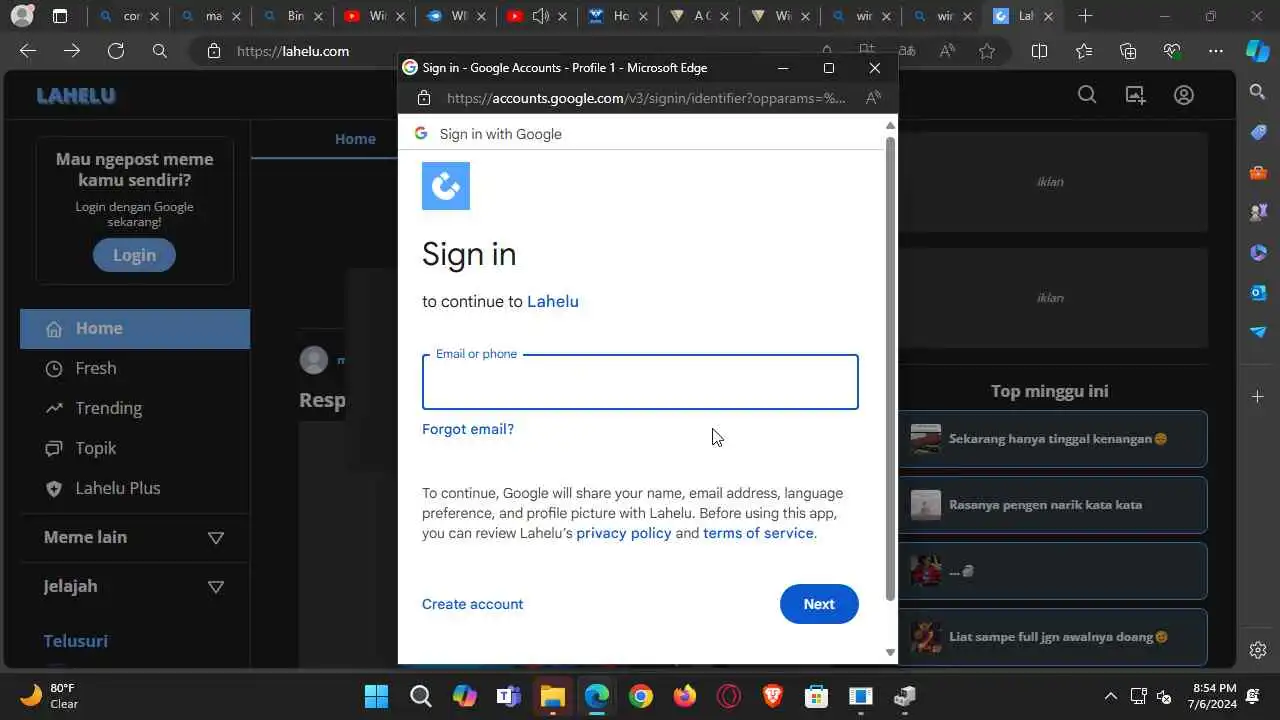Click the read aloud icon in popup address bar

pyautogui.click(x=873, y=98)
